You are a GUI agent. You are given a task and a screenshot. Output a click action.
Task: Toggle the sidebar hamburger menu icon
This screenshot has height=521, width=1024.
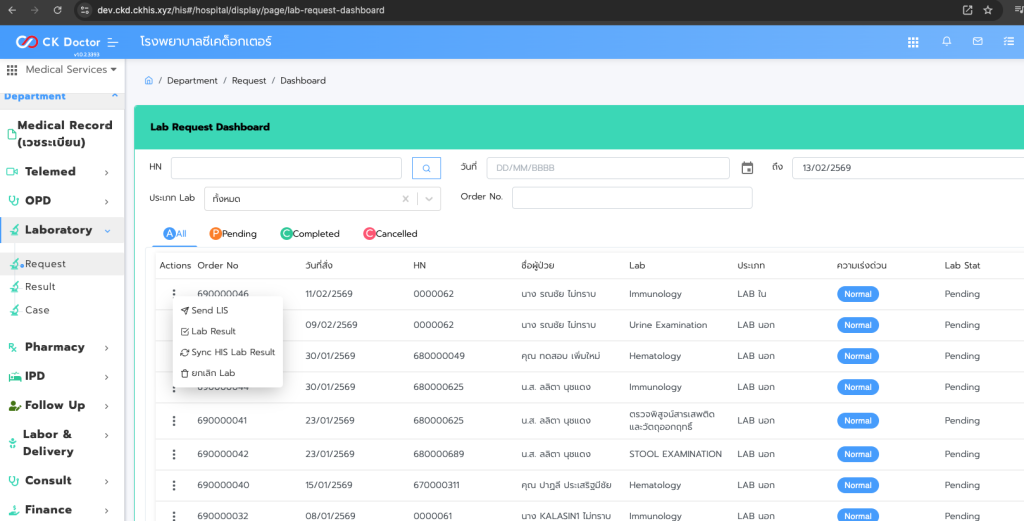click(113, 42)
